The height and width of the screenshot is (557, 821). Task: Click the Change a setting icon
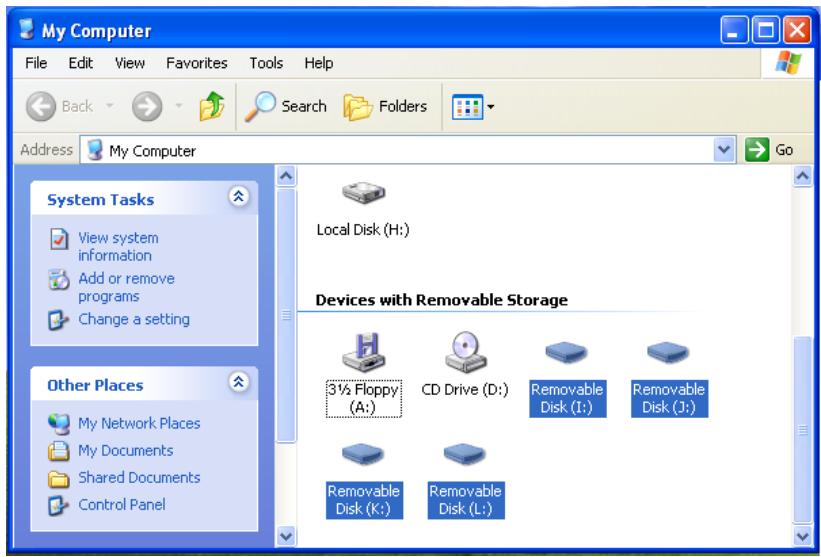[x=58, y=320]
